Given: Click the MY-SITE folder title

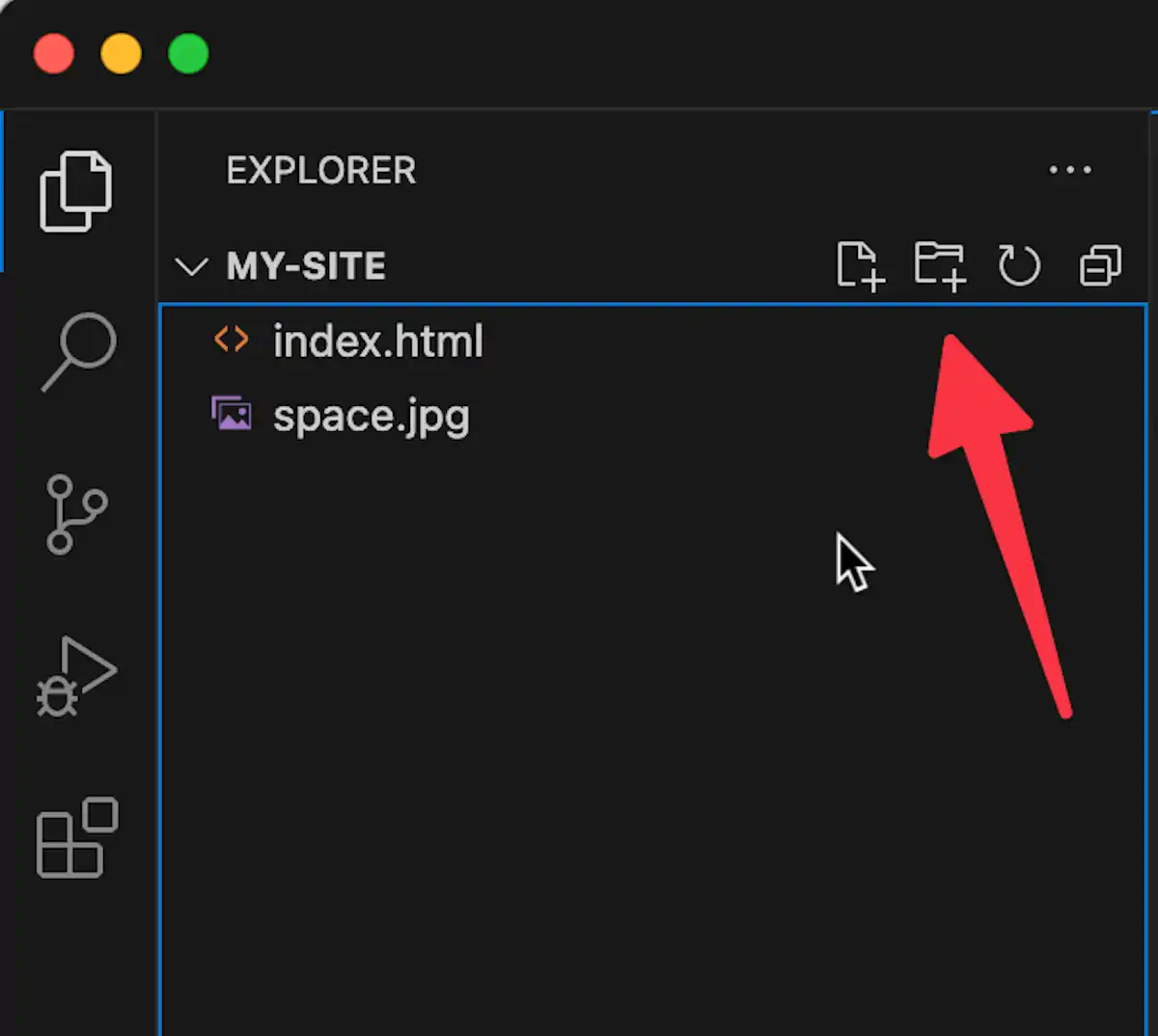Looking at the screenshot, I should (306, 266).
